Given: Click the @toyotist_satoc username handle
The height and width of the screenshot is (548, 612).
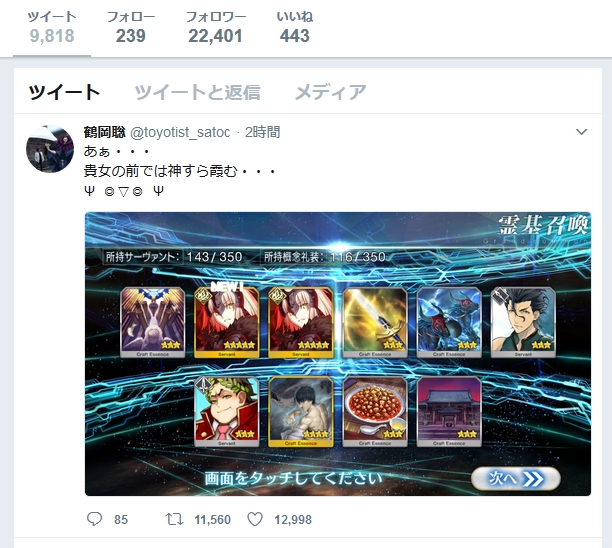Looking at the screenshot, I should pyautogui.click(x=180, y=132).
